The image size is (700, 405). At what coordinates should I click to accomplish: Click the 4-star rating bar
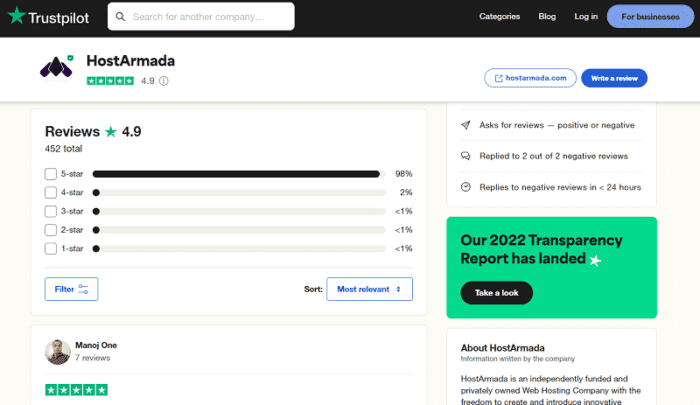(239, 193)
